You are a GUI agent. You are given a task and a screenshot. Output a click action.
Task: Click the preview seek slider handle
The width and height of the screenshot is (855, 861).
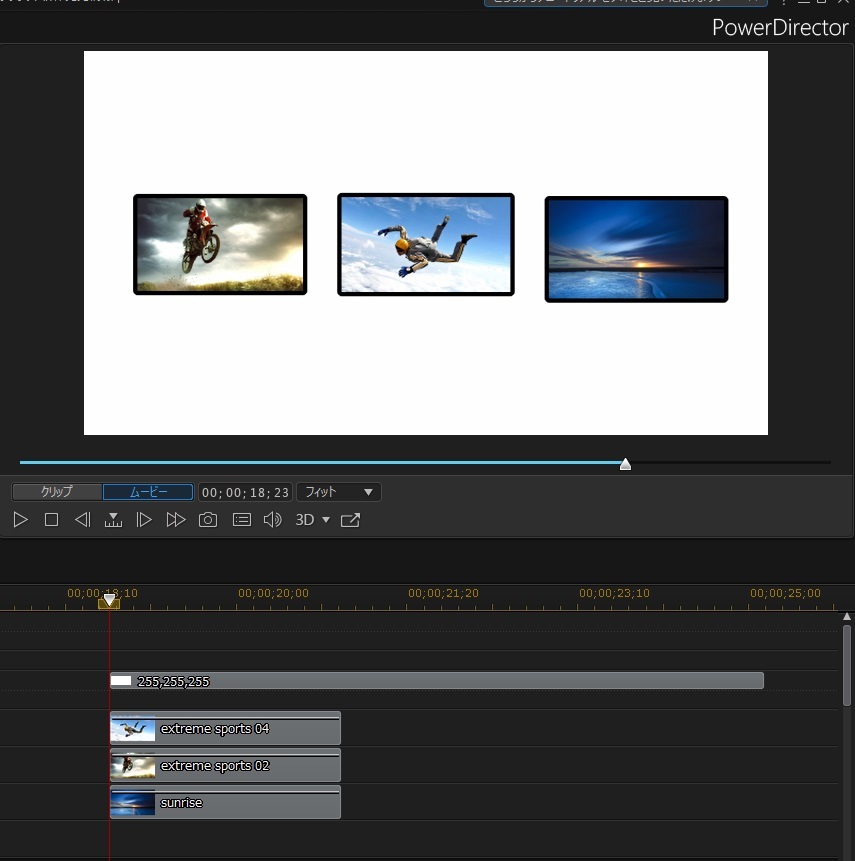pyautogui.click(x=625, y=465)
